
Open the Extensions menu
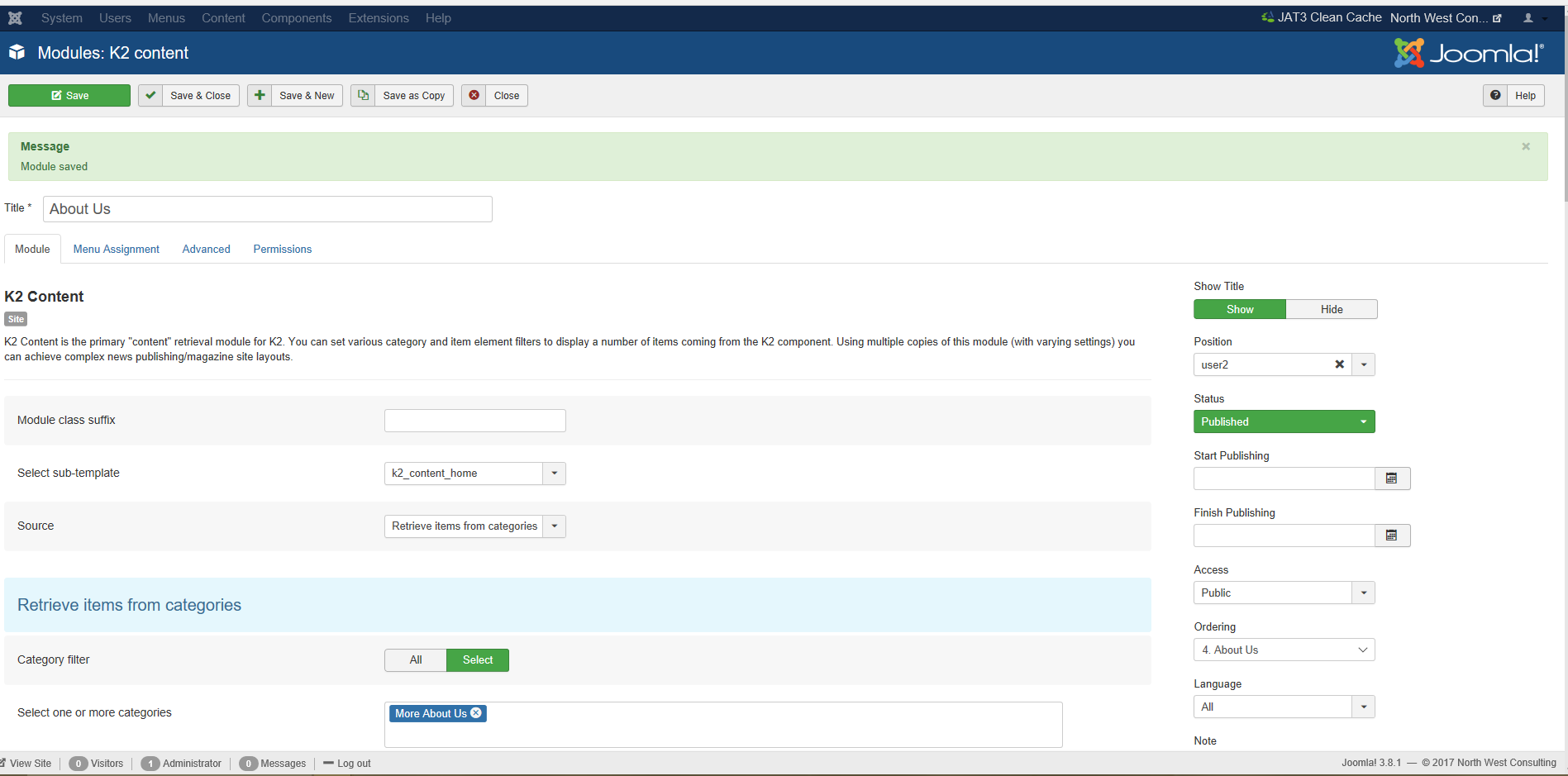[x=379, y=18]
